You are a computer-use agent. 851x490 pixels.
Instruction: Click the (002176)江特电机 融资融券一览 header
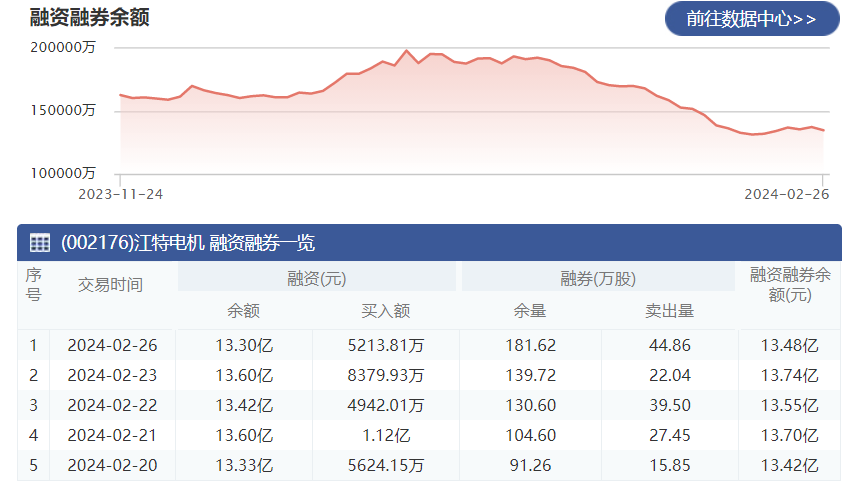[188, 242]
